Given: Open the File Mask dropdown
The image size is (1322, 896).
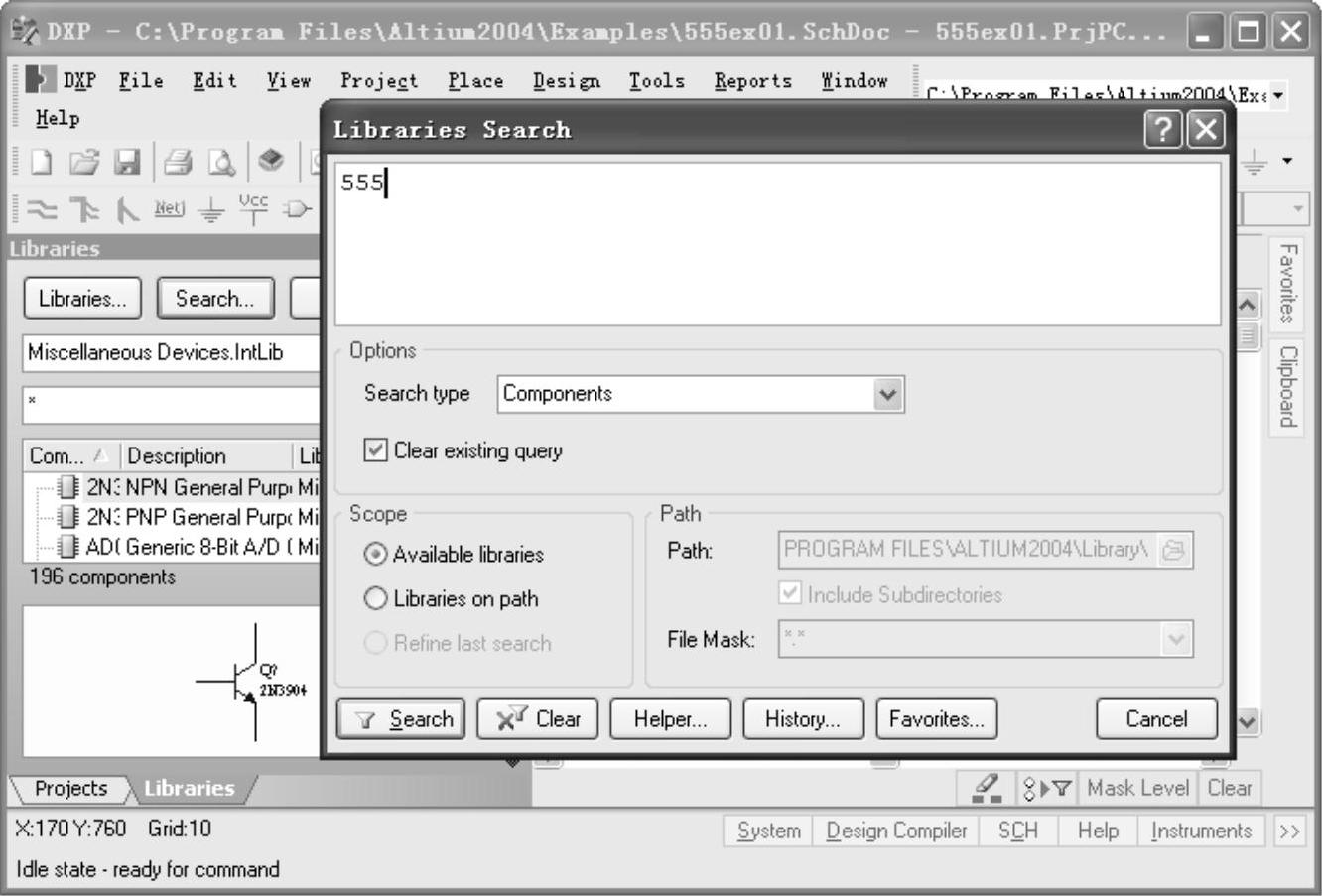Looking at the screenshot, I should (x=1176, y=640).
